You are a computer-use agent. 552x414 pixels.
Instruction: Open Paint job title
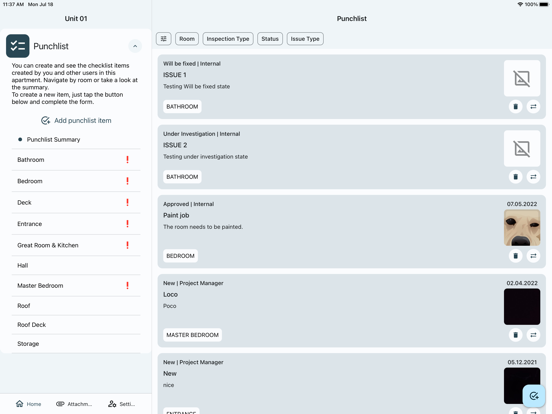tap(176, 215)
